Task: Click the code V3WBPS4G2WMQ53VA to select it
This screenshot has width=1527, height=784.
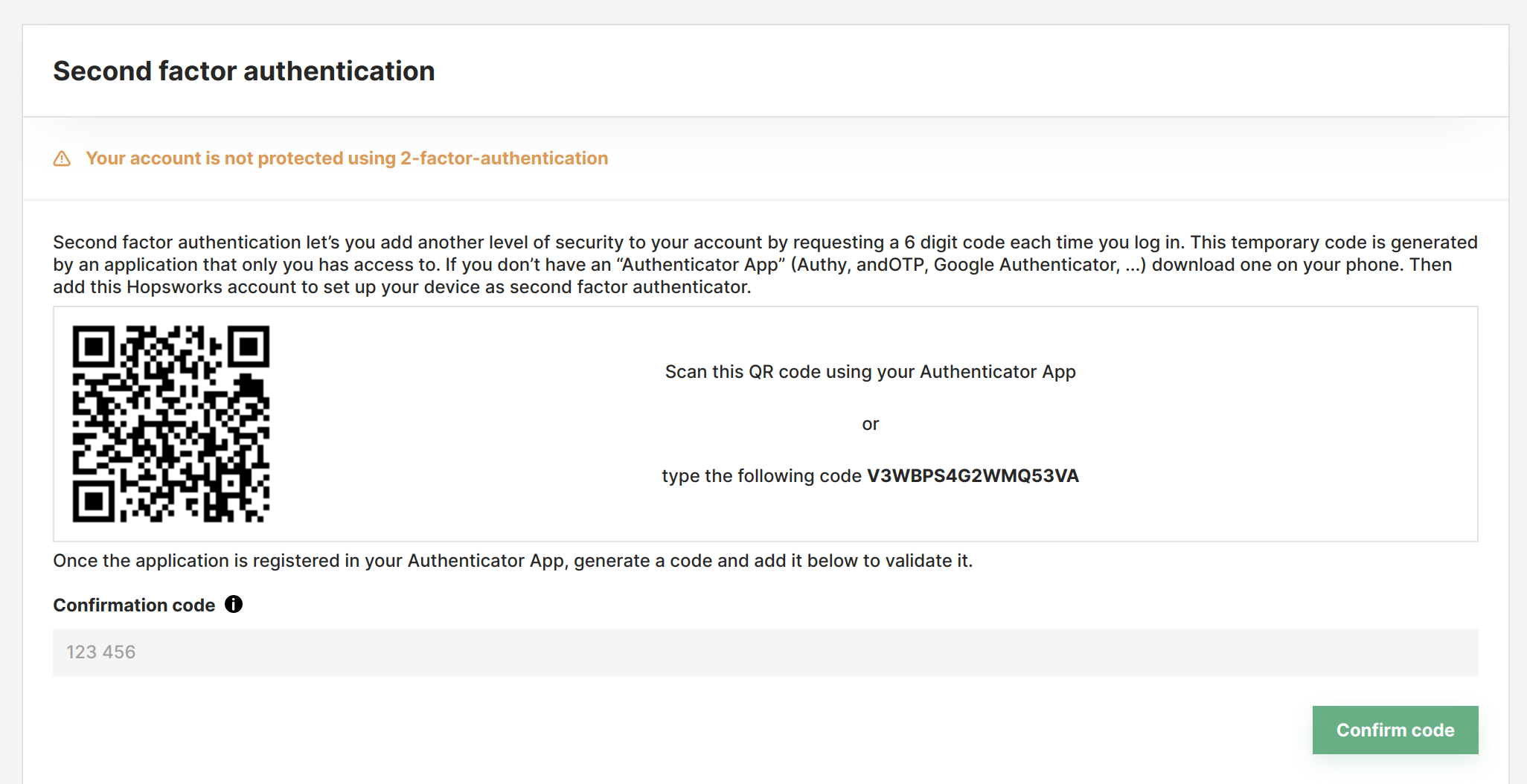Action: 973,475
